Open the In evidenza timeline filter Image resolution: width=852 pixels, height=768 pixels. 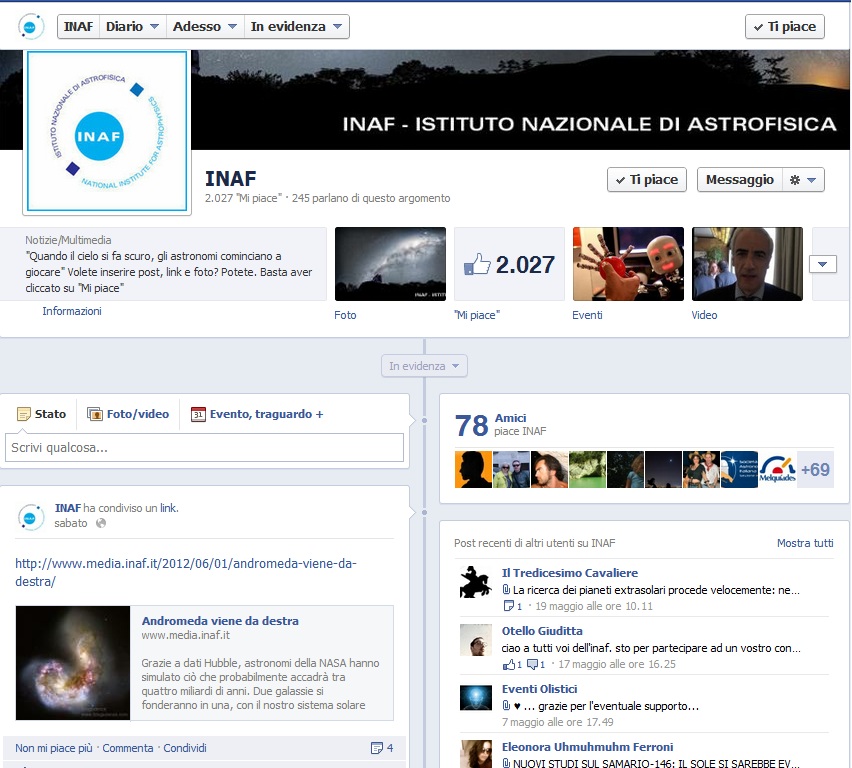pos(424,366)
